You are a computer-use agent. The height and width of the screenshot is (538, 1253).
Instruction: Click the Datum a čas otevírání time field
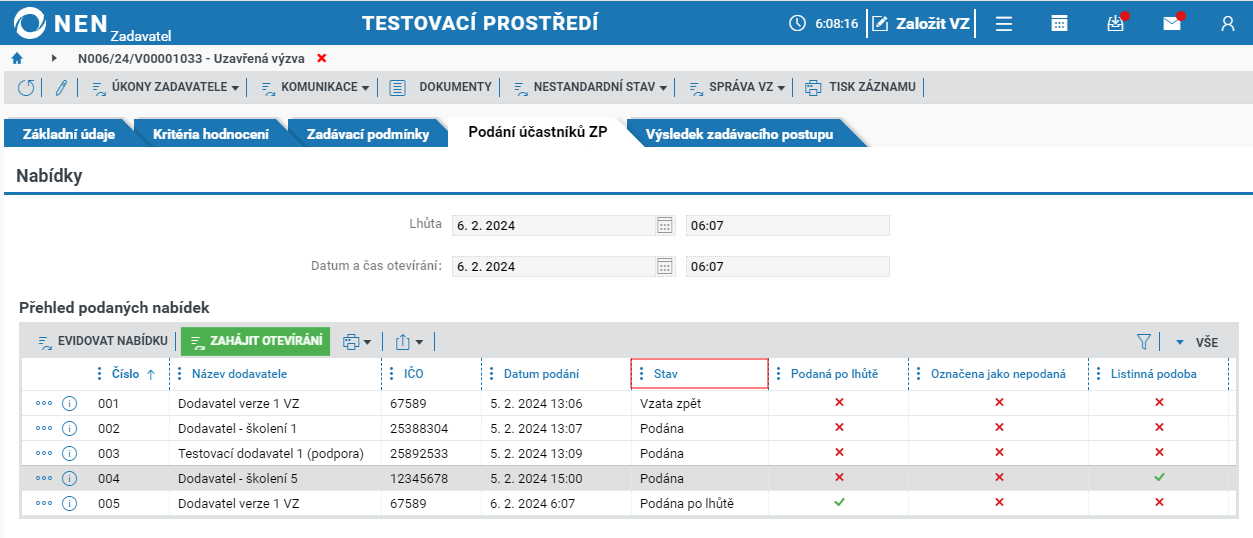coord(787,267)
